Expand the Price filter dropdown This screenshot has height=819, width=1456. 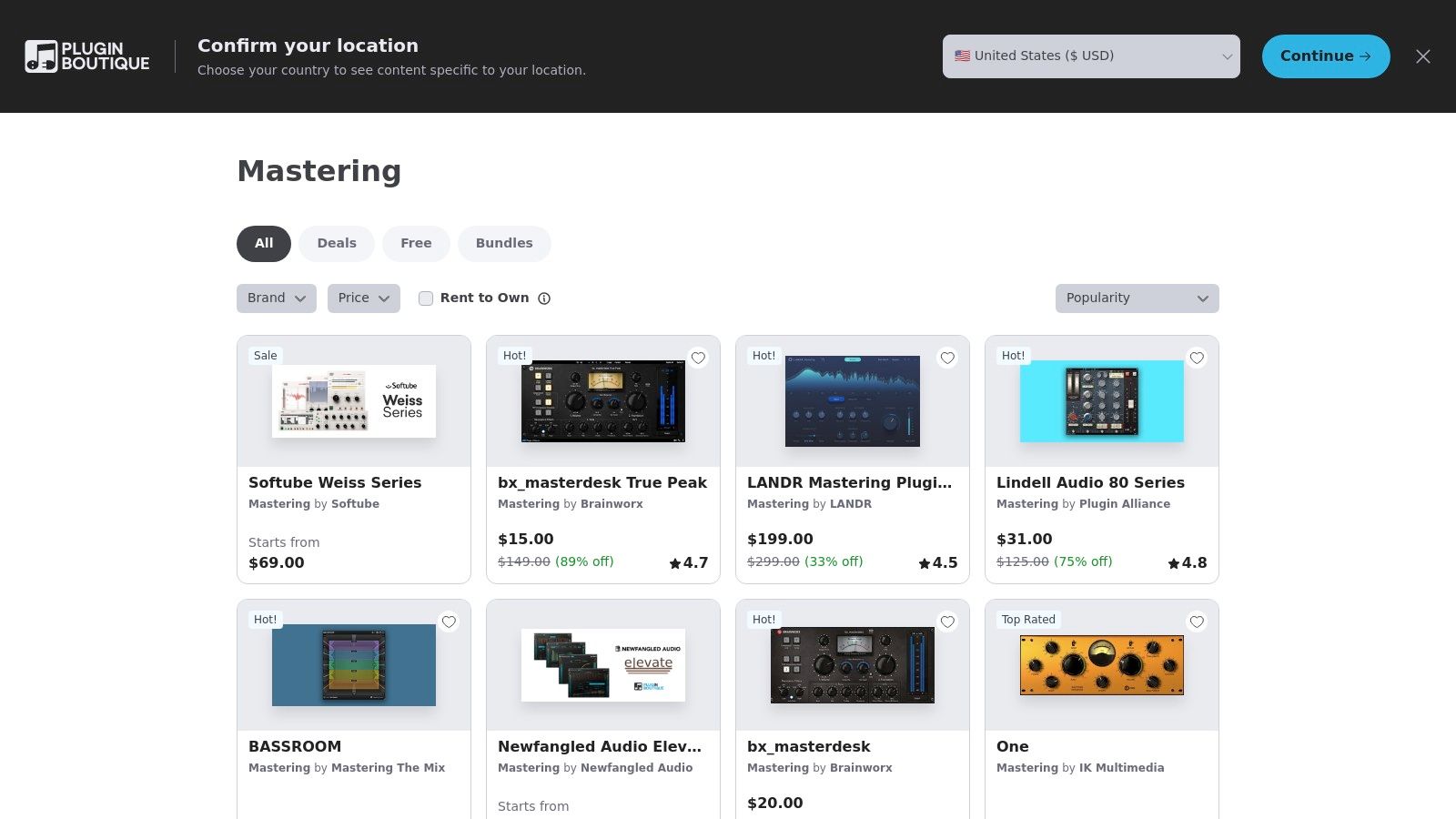(x=364, y=298)
